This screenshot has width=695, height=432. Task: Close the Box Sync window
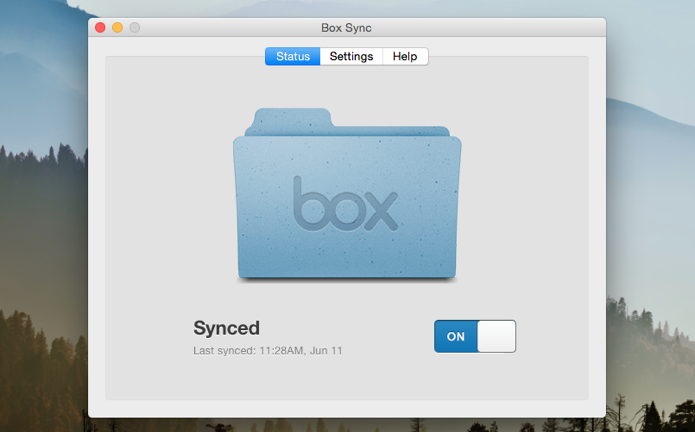pos(100,27)
